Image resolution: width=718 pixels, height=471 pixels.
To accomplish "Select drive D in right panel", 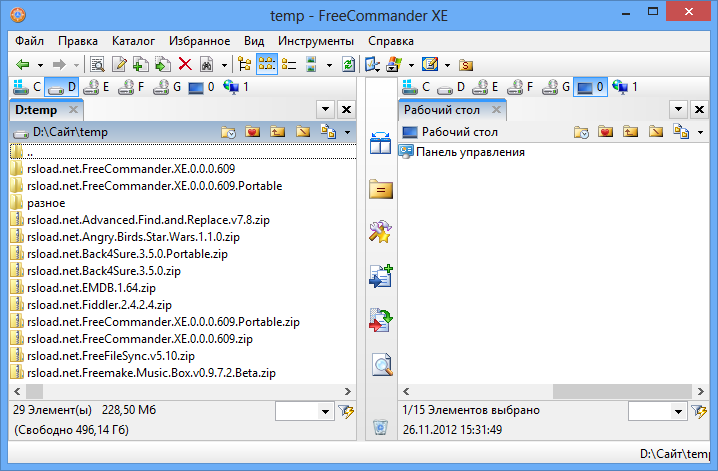I will (451, 87).
